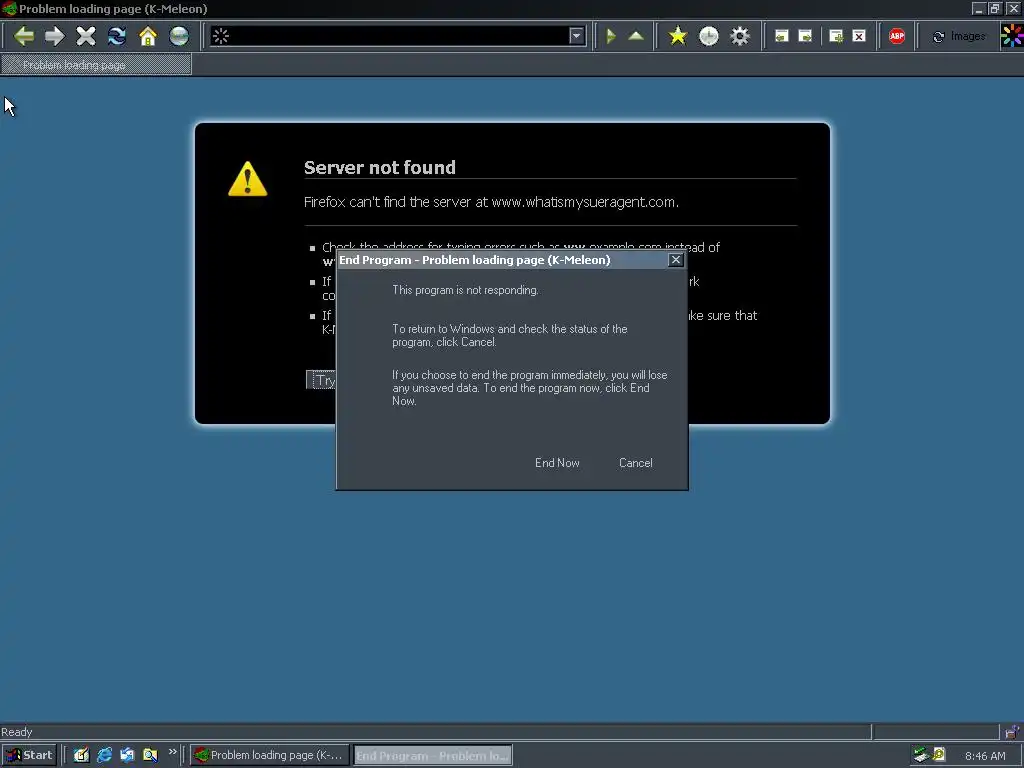Click the 'This program is not responding.' text
1024x768 pixels.
pos(465,290)
